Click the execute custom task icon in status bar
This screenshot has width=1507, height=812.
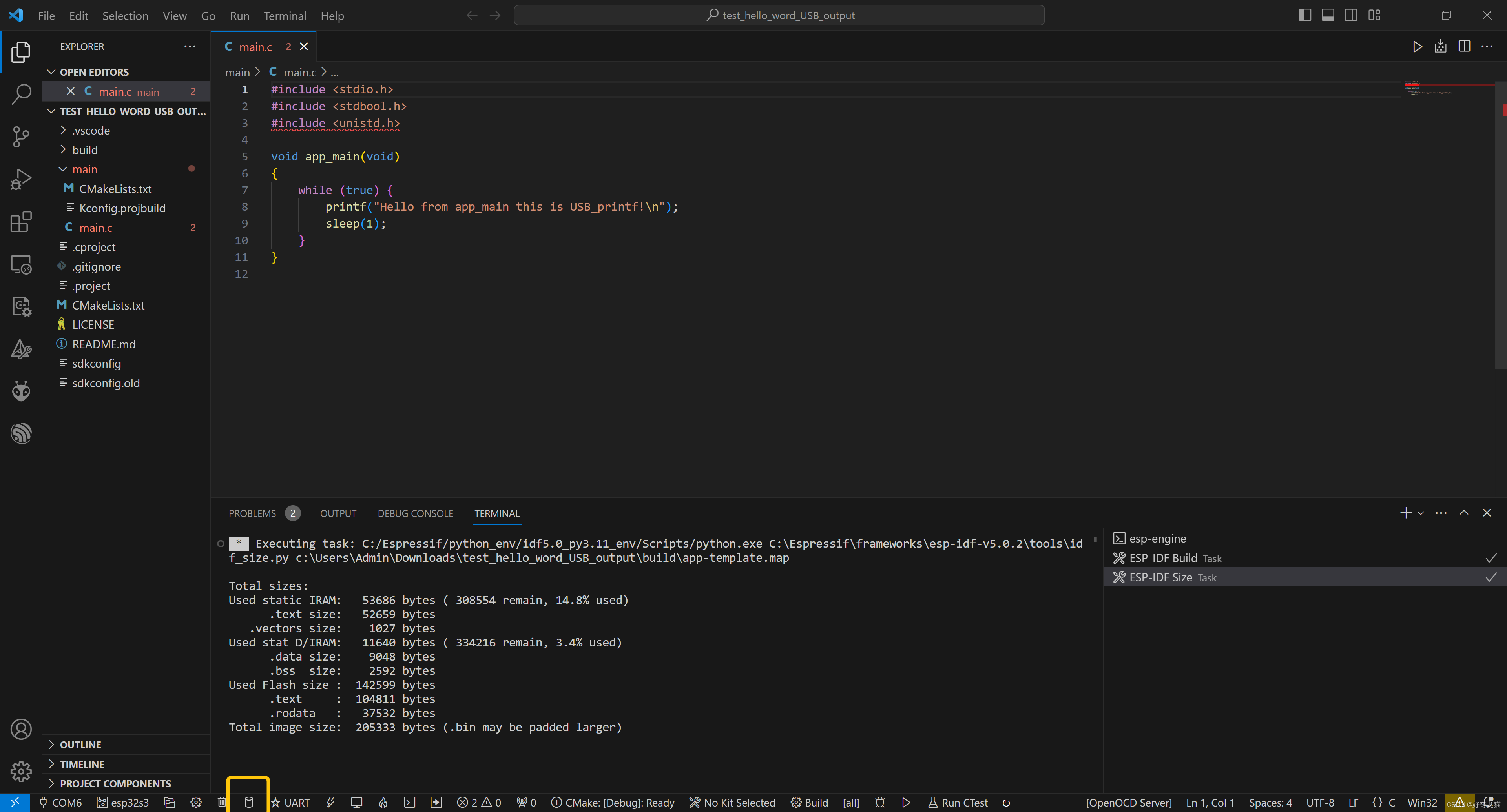(436, 803)
